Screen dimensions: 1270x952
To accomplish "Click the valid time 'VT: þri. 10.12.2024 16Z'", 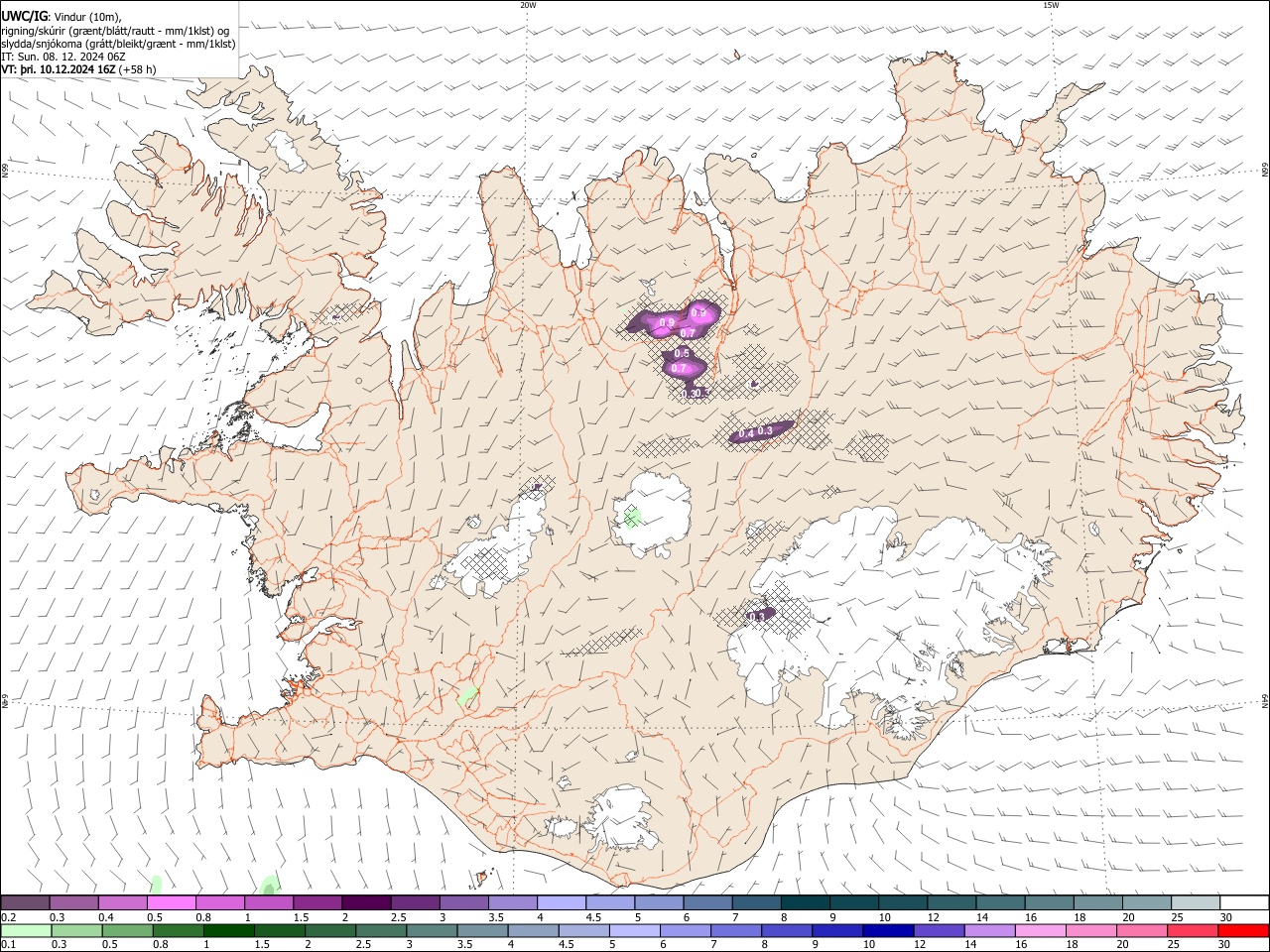I will 59,69.
